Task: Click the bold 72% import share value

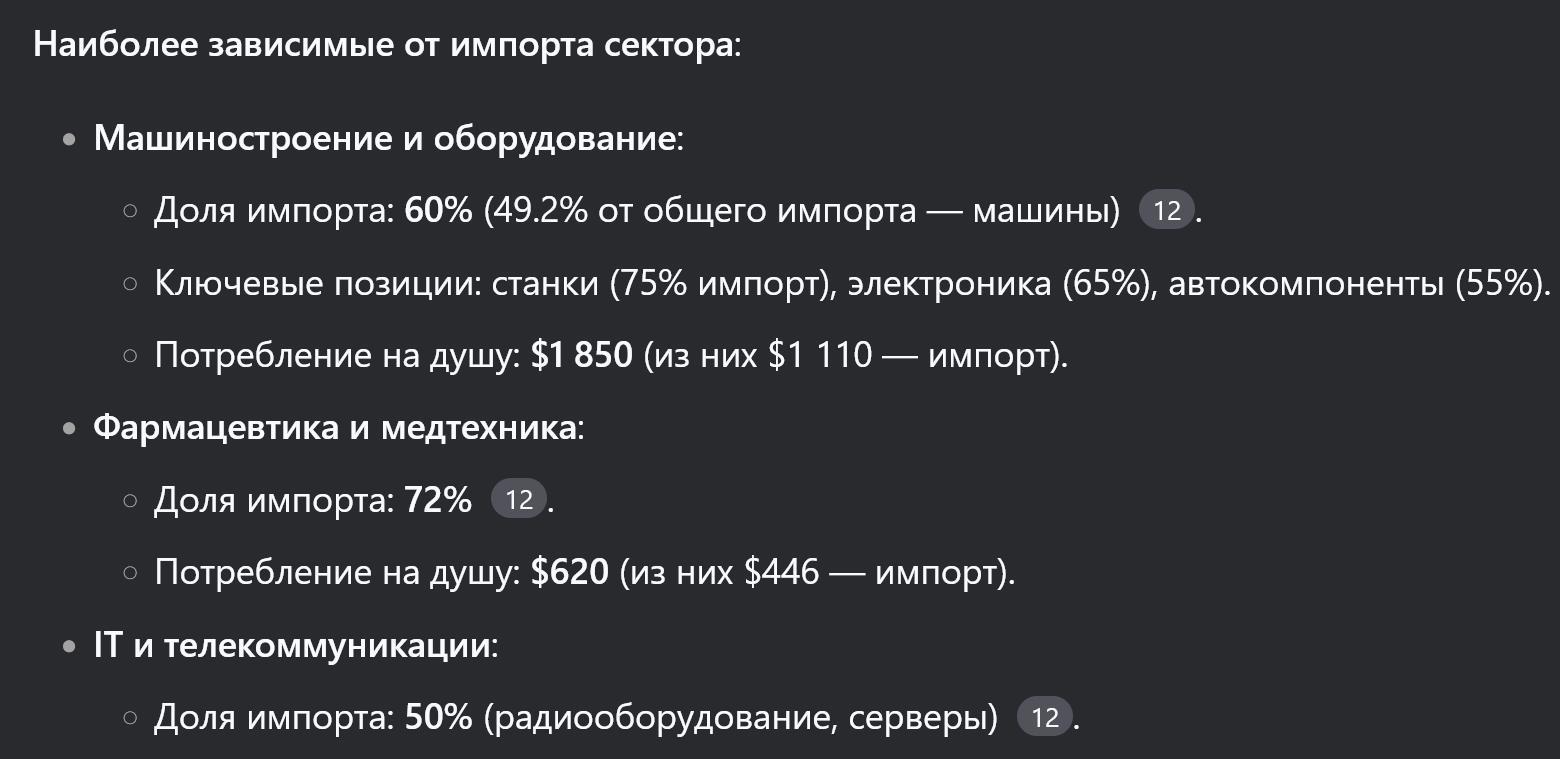Action: (438, 499)
